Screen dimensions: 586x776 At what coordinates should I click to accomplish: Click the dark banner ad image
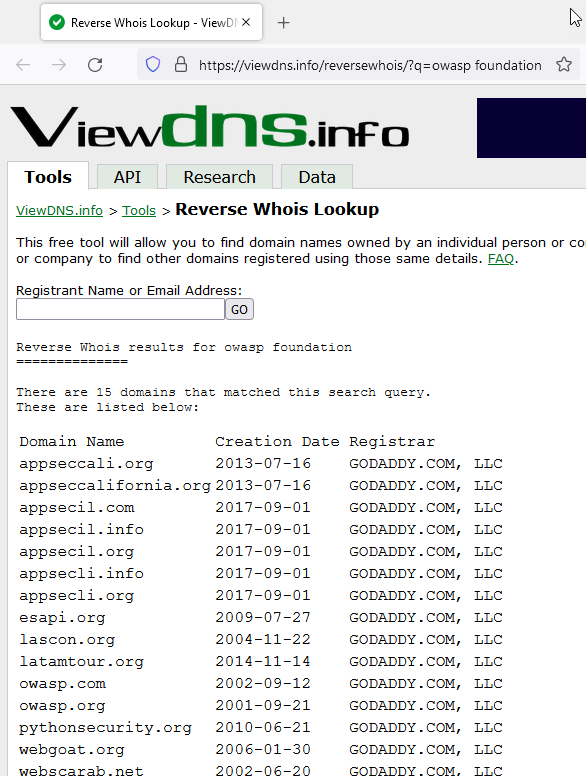[531, 128]
